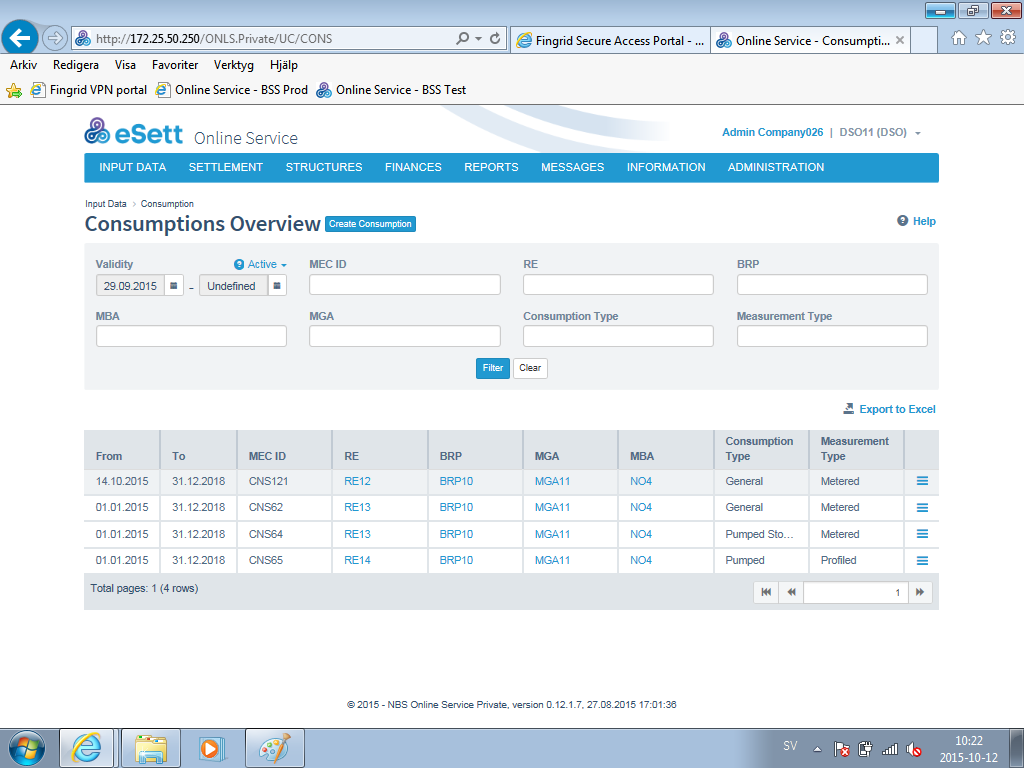Click the Action Center flag tray icon
Image resolution: width=1024 pixels, height=768 pixels.
tap(841, 749)
